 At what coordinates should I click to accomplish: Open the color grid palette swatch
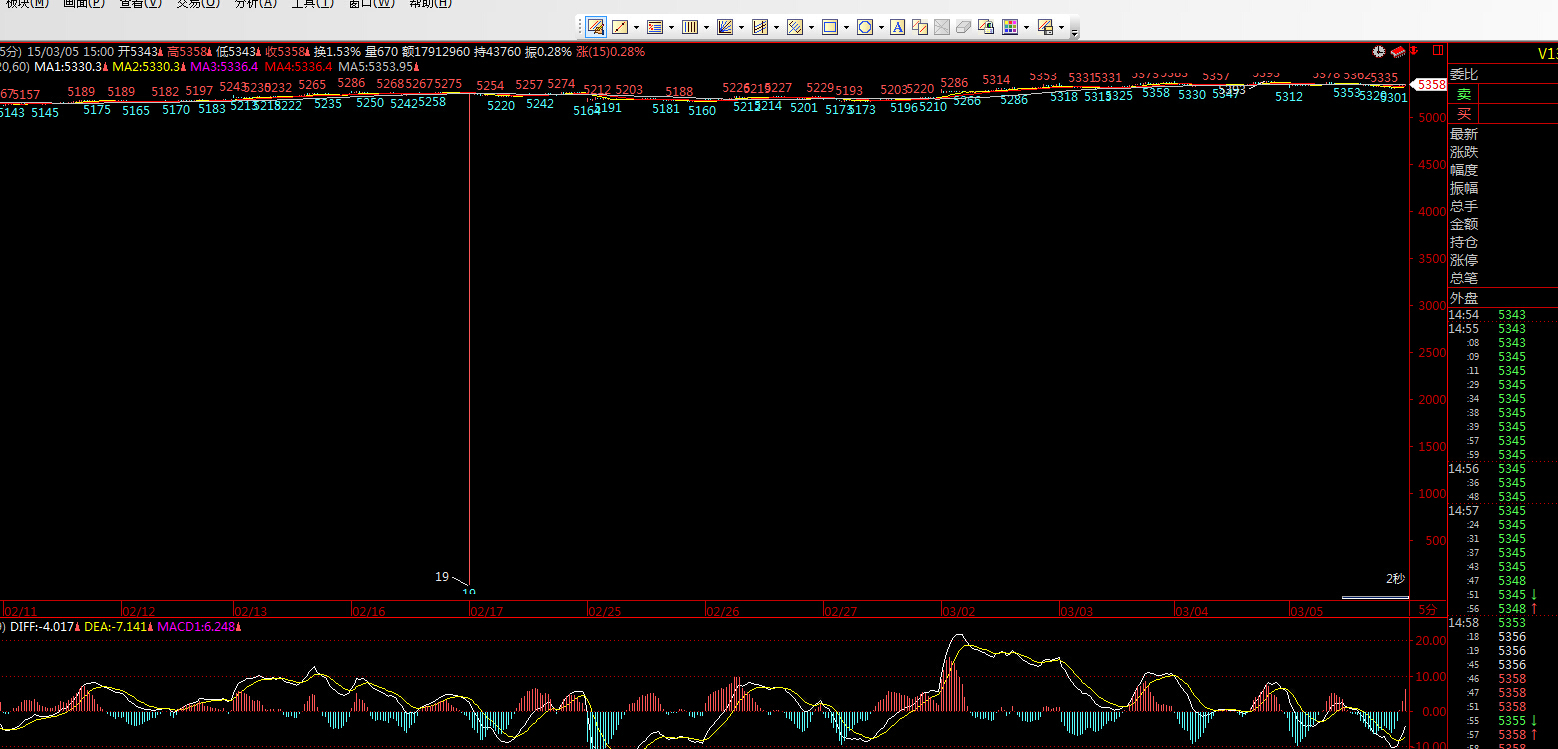[1011, 27]
